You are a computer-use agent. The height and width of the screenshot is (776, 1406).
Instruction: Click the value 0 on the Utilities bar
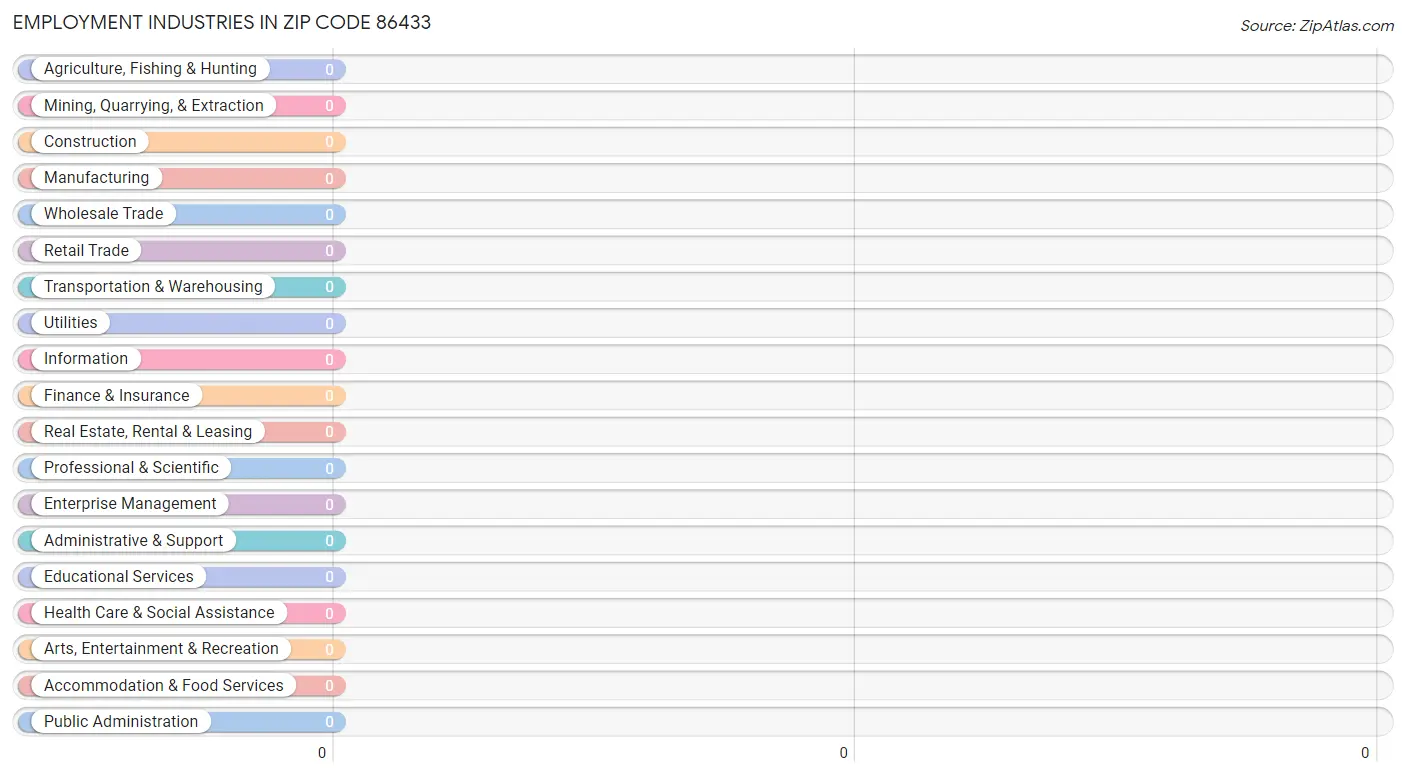pos(329,323)
